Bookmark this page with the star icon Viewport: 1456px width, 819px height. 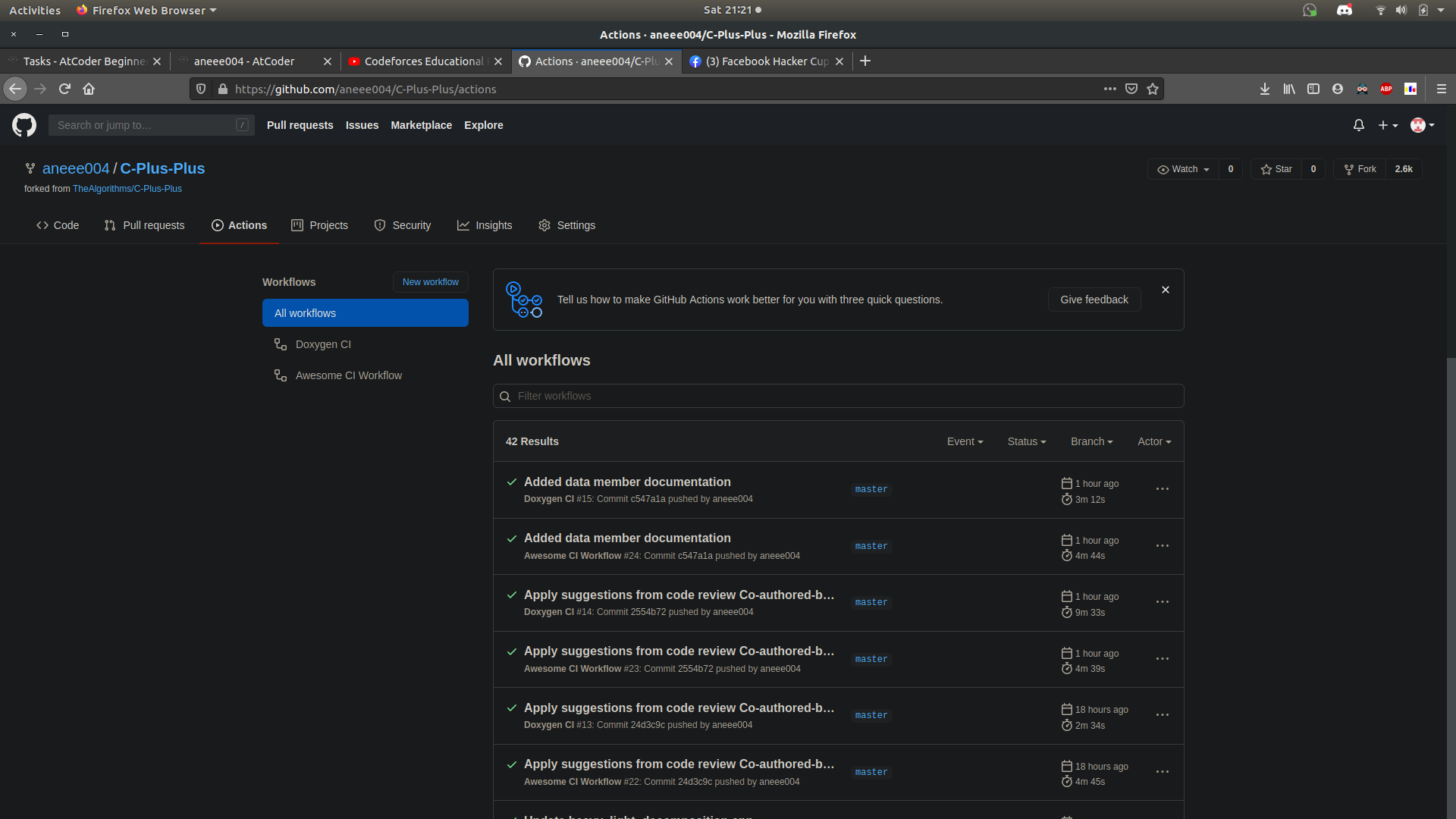1153,89
